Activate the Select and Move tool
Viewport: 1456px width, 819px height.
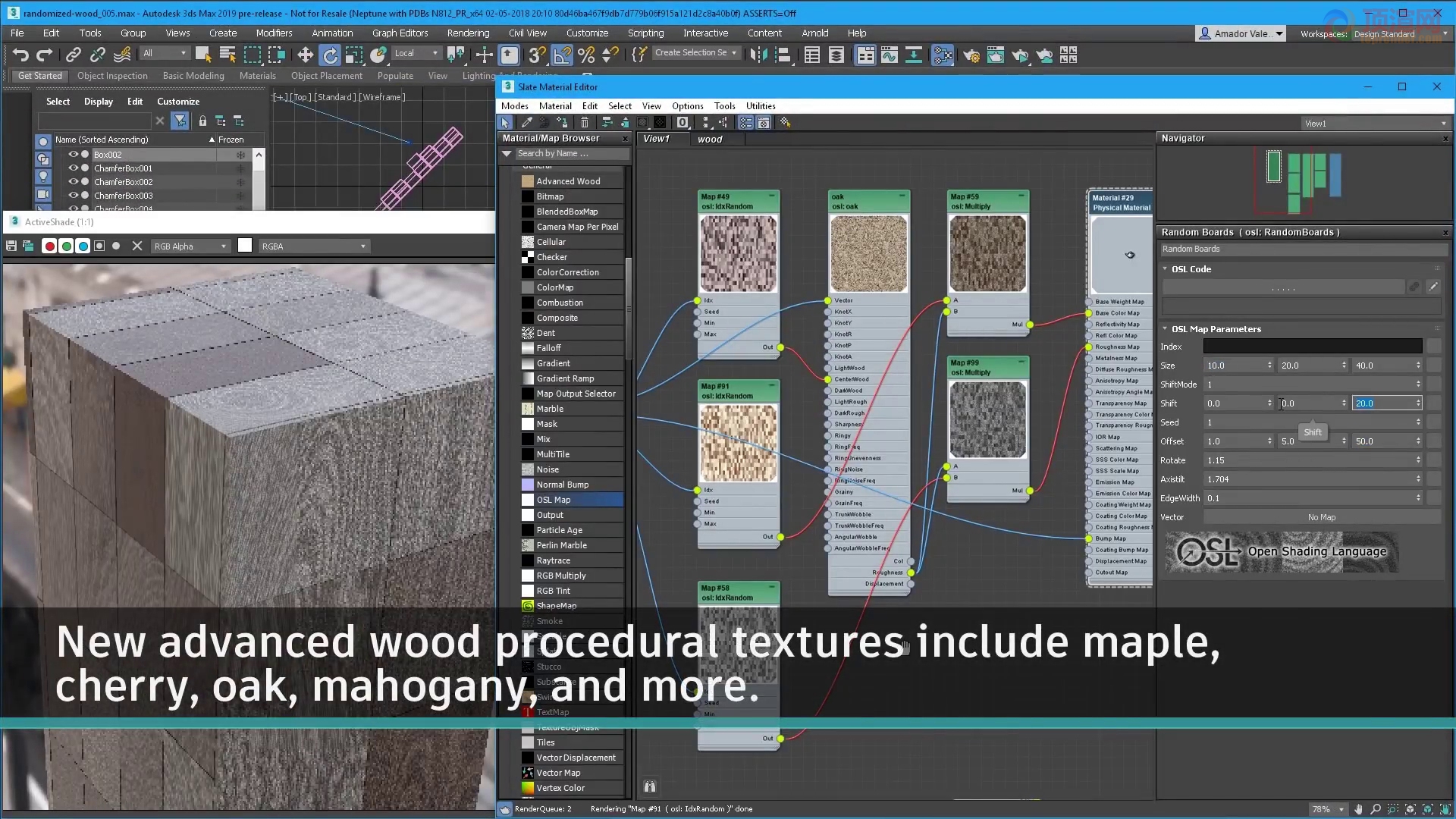click(x=305, y=55)
